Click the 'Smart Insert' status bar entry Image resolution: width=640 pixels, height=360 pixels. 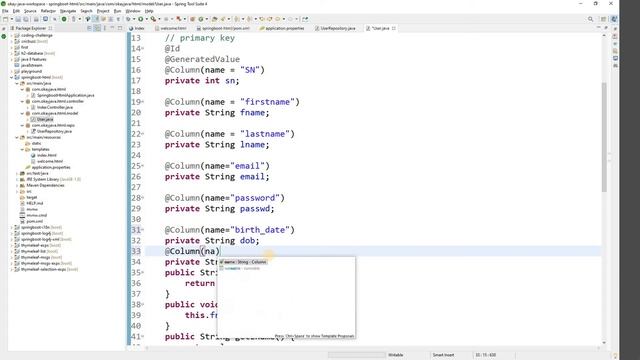tap(443, 355)
